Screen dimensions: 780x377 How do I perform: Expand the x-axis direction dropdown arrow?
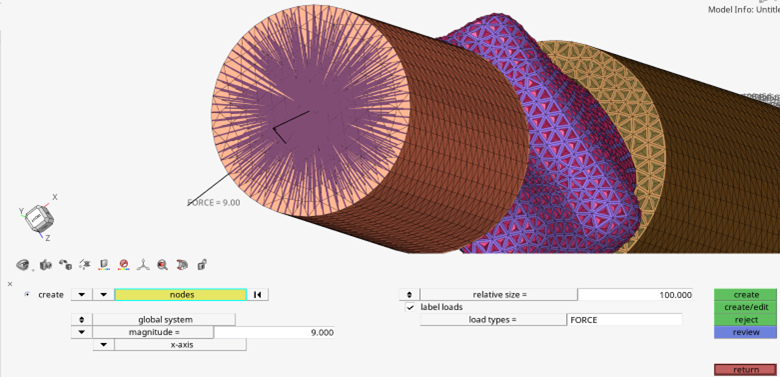click(x=103, y=345)
